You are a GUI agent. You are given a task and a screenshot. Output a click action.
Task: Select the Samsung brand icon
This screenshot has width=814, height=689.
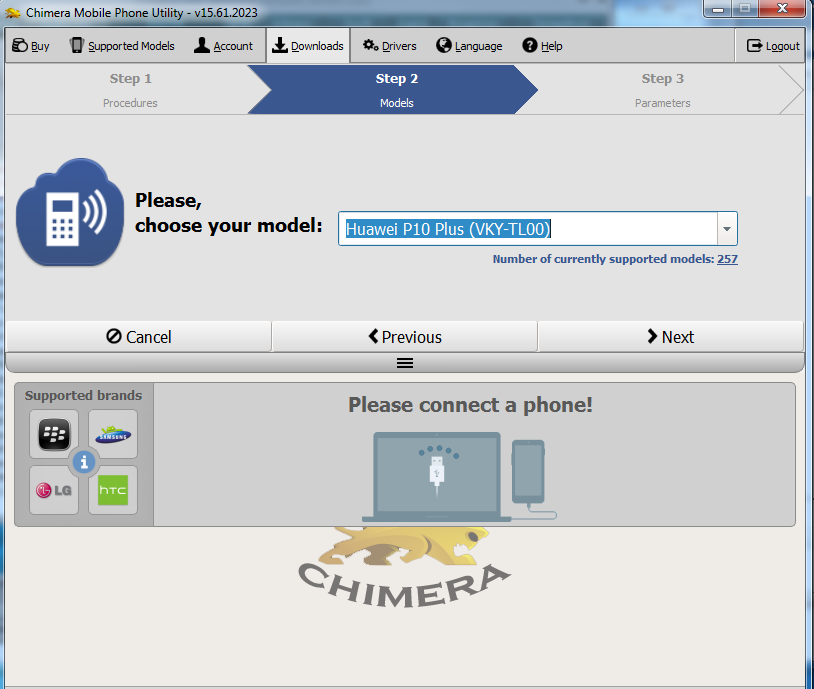pos(113,434)
